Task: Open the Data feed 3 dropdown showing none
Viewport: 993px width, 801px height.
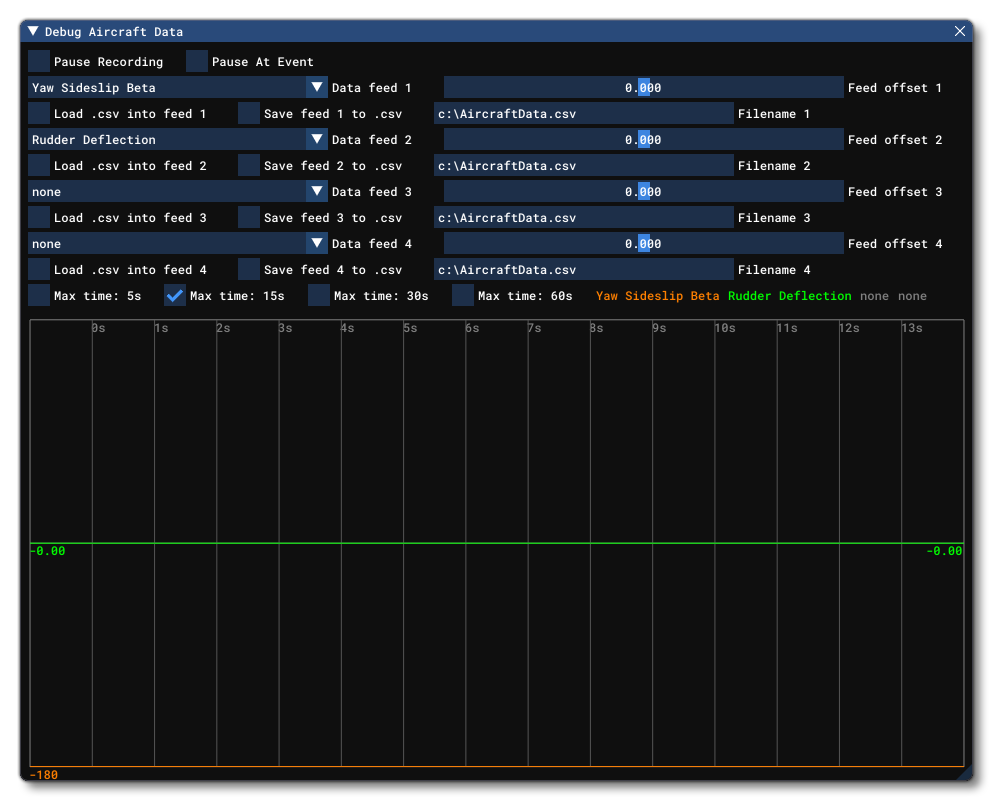Action: point(317,191)
